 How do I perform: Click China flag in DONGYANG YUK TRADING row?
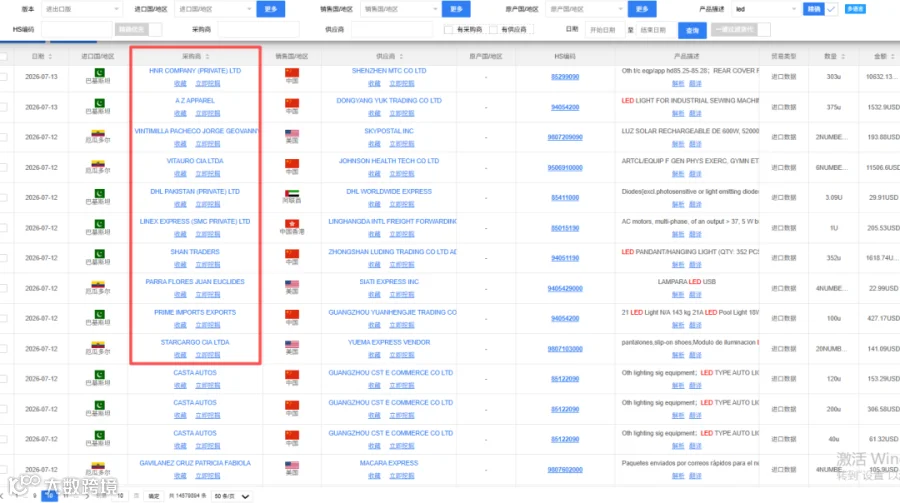click(292, 103)
